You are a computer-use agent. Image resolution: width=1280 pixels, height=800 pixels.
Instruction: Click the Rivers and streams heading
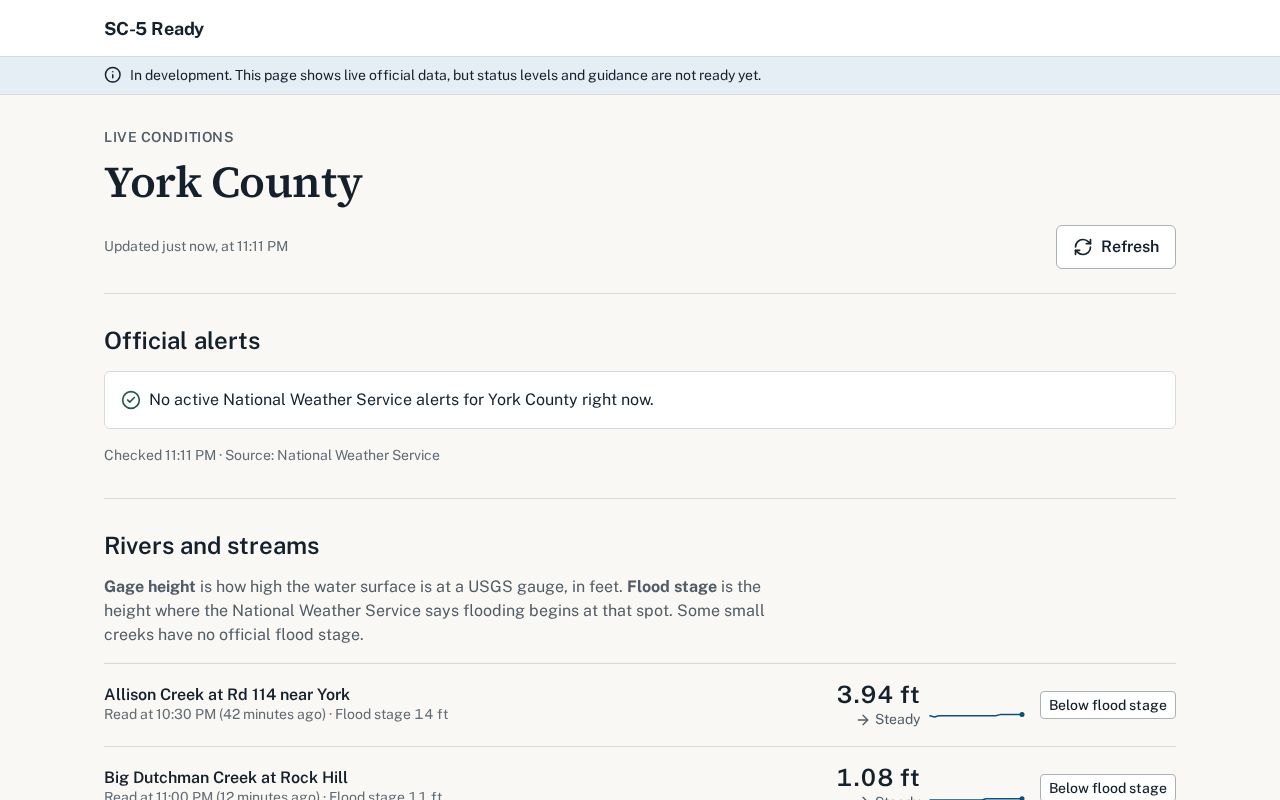point(212,546)
